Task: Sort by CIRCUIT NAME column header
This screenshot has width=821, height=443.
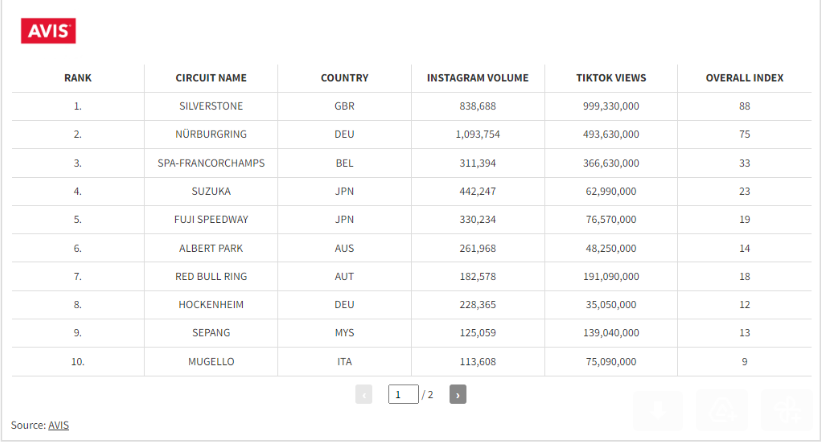Action: [x=211, y=78]
